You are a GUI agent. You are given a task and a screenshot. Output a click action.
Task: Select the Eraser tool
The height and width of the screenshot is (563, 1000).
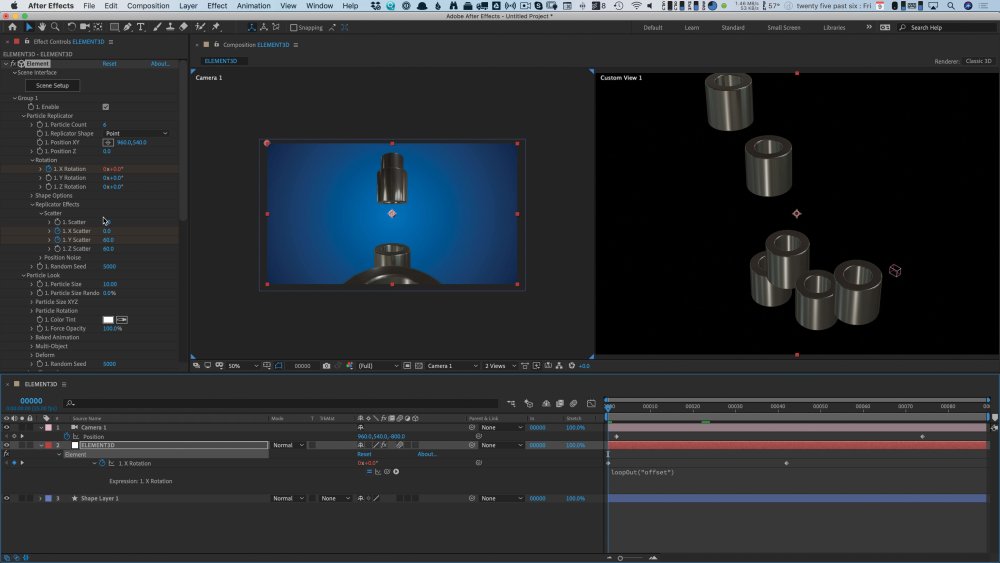(x=183, y=27)
